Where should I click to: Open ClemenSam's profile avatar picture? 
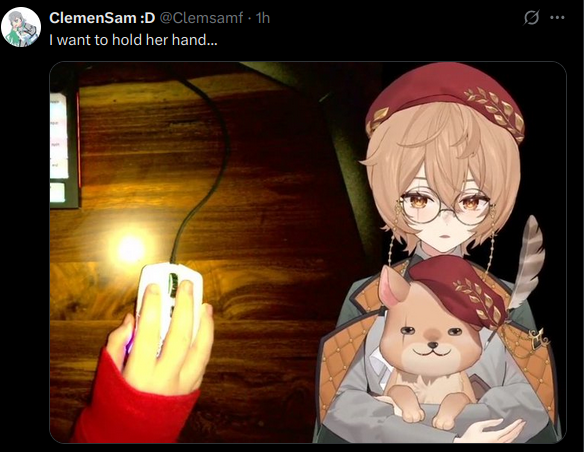click(x=21, y=27)
